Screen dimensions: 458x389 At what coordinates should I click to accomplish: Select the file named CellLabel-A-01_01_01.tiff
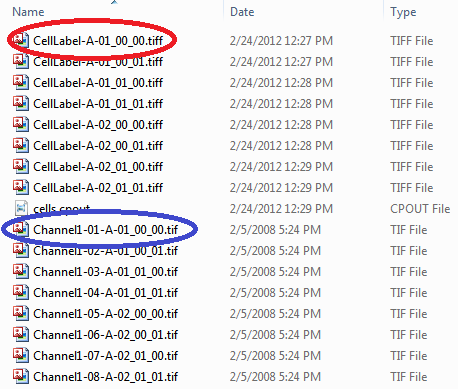(x=98, y=104)
